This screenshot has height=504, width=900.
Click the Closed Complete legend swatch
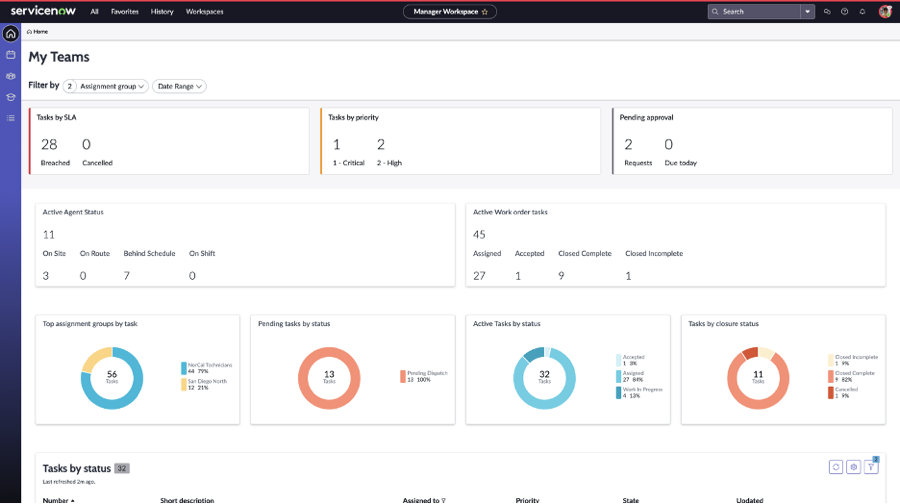coord(831,376)
